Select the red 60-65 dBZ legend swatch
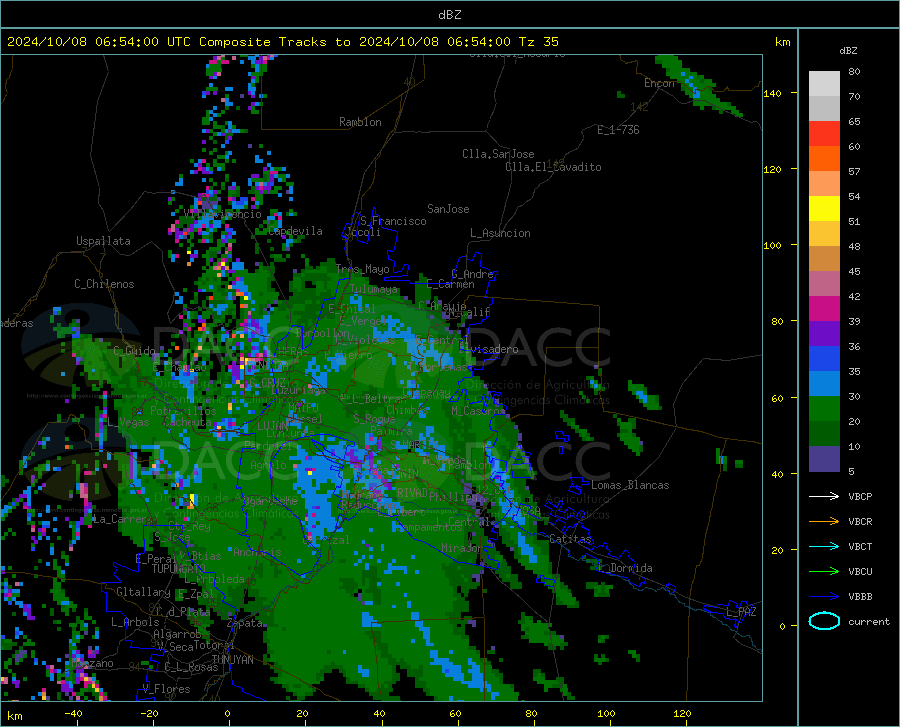The height and width of the screenshot is (727, 900). pos(824,134)
